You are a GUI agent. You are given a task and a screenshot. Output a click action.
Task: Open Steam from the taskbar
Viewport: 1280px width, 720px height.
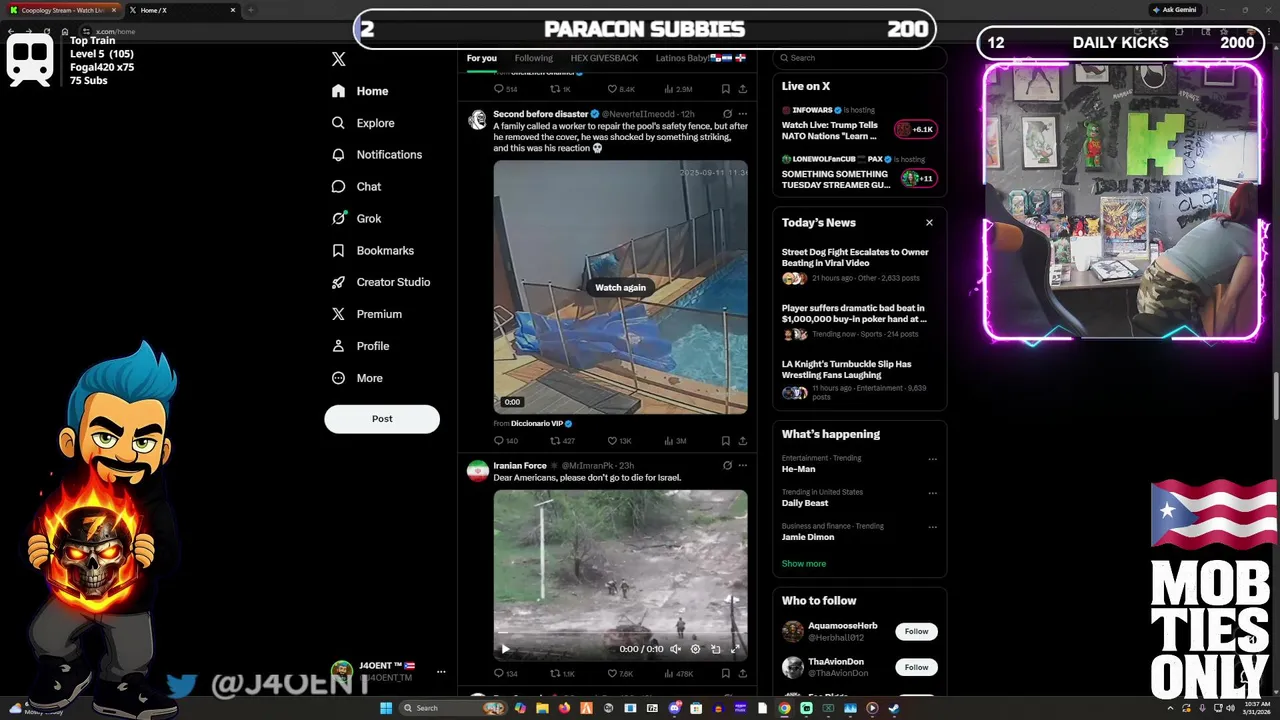[894, 708]
